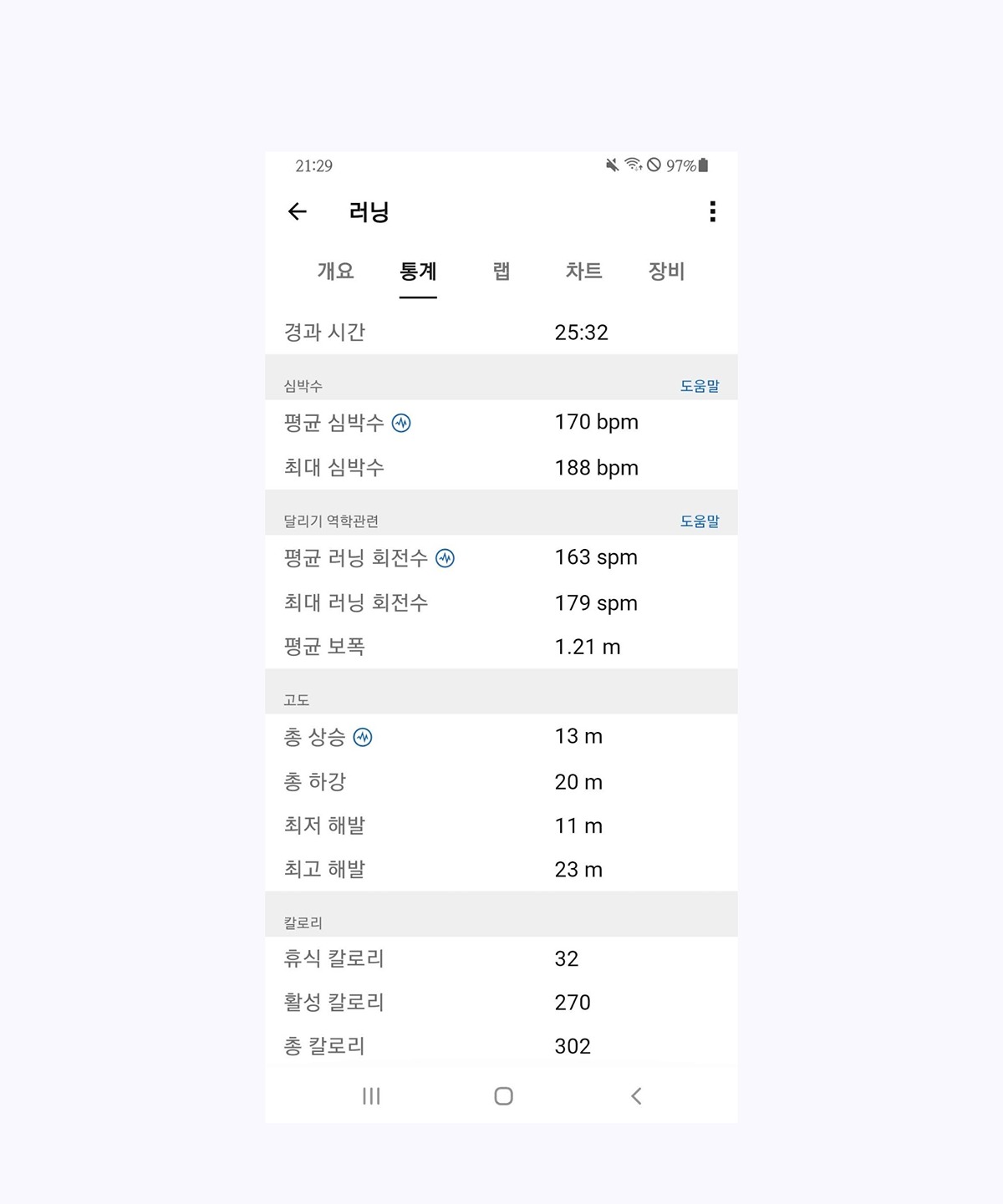
Task: Tap the 평균 보폭 row
Action: click(501, 647)
